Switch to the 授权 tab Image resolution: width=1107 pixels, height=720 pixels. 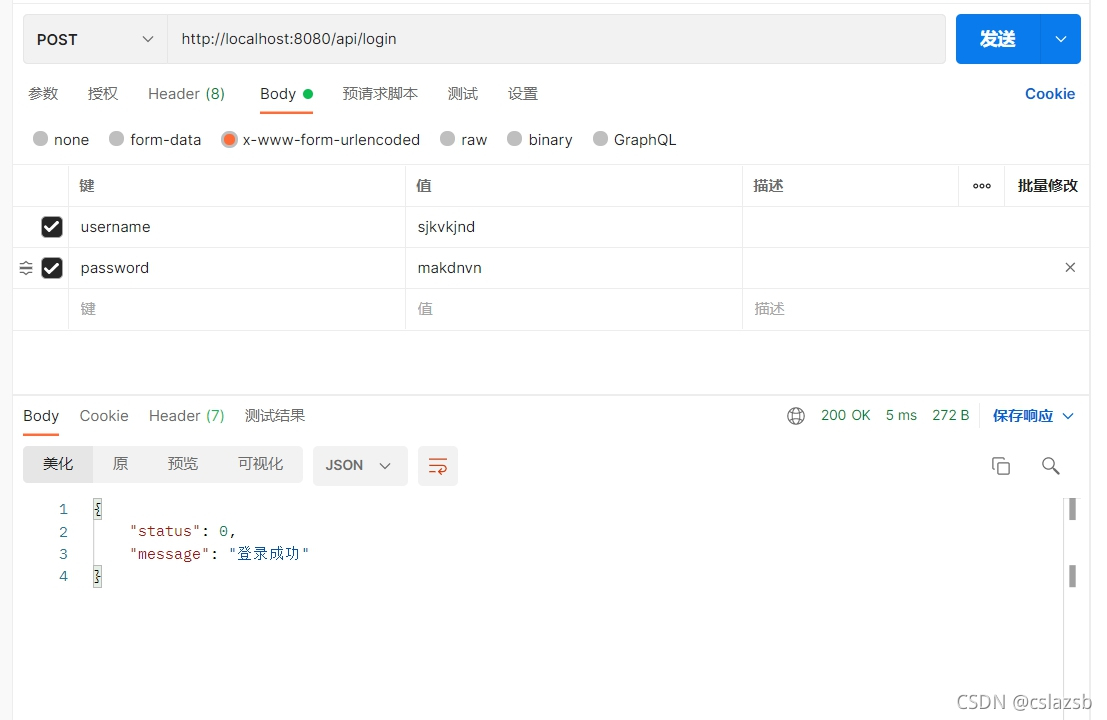102,94
